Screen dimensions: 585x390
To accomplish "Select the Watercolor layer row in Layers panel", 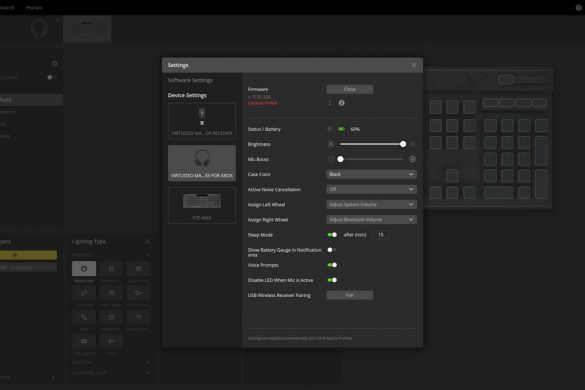I will click(28, 268).
